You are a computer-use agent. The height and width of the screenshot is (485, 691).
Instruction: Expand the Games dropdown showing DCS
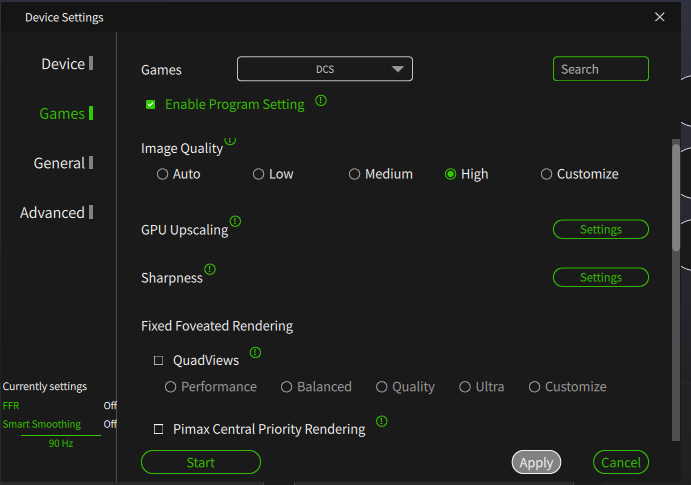[x=325, y=69]
